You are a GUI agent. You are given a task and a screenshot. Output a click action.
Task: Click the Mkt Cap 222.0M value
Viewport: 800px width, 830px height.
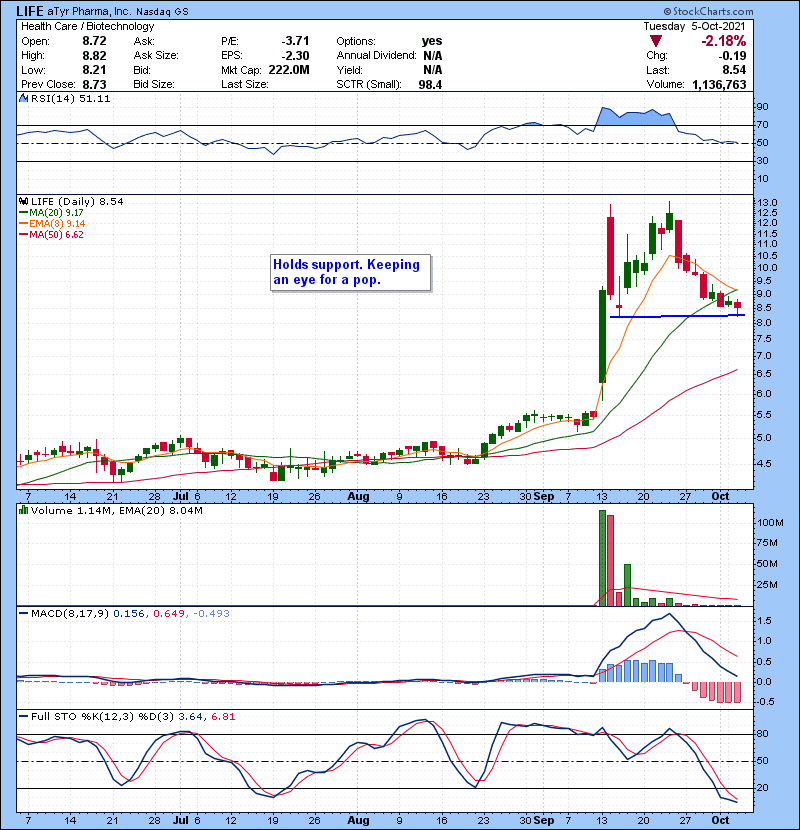(289, 70)
